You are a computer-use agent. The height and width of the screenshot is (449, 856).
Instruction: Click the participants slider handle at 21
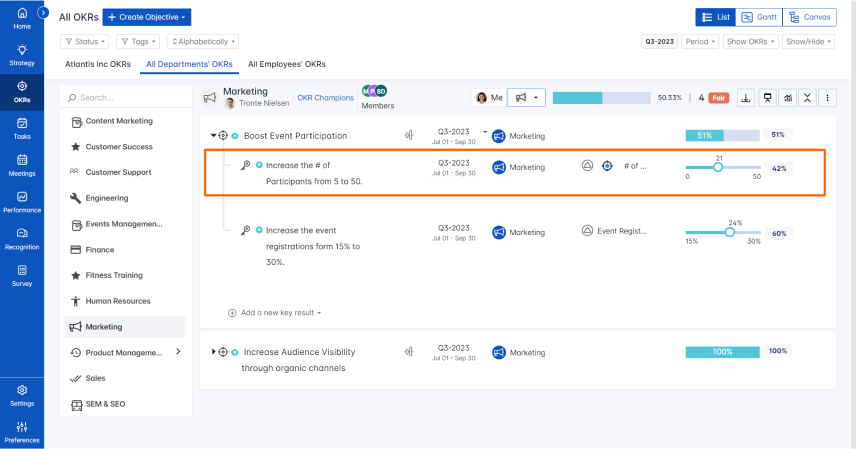coord(718,167)
